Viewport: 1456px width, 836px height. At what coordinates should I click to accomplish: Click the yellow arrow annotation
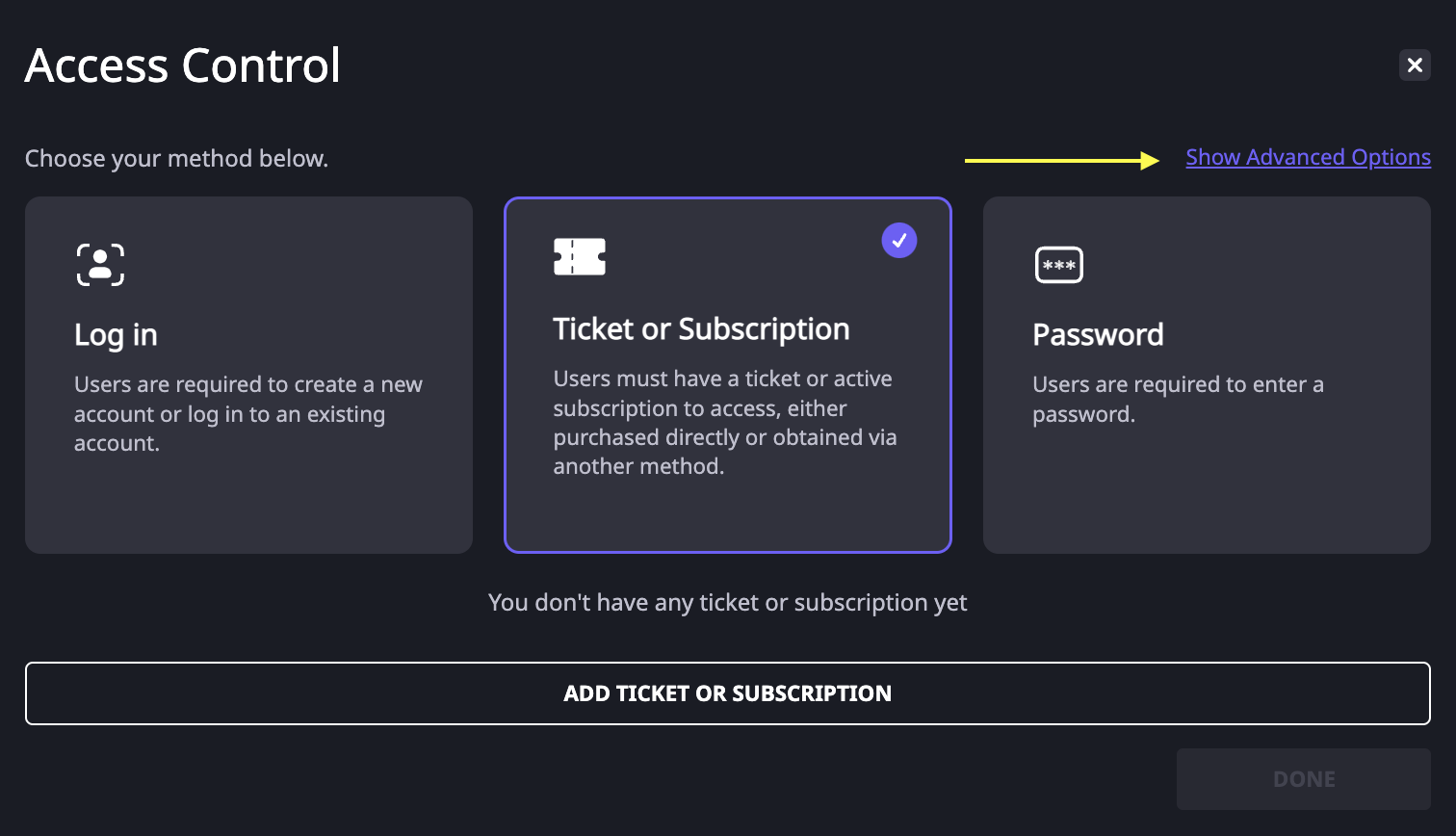[1062, 160]
